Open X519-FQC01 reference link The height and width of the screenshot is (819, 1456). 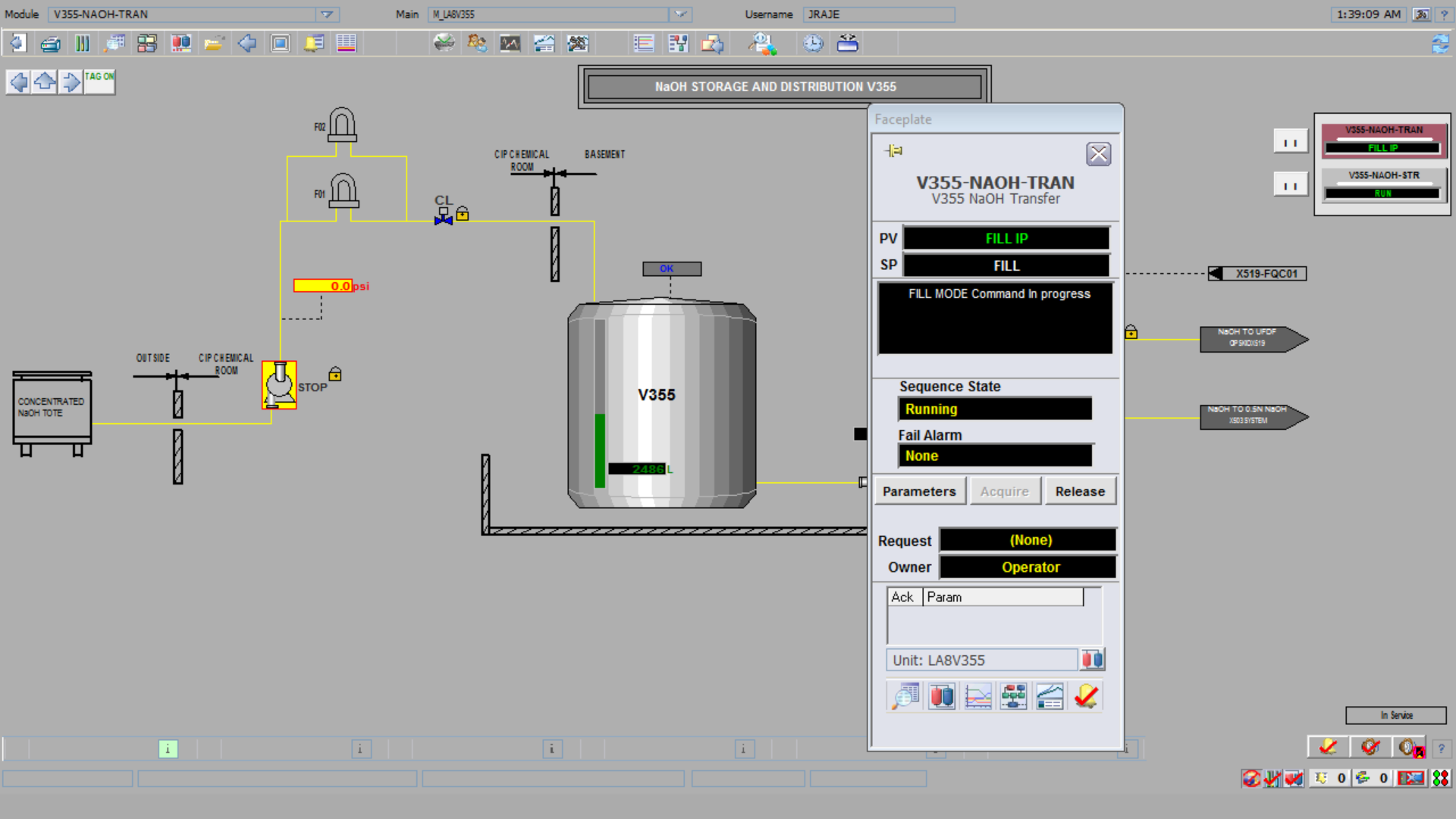click(1257, 274)
